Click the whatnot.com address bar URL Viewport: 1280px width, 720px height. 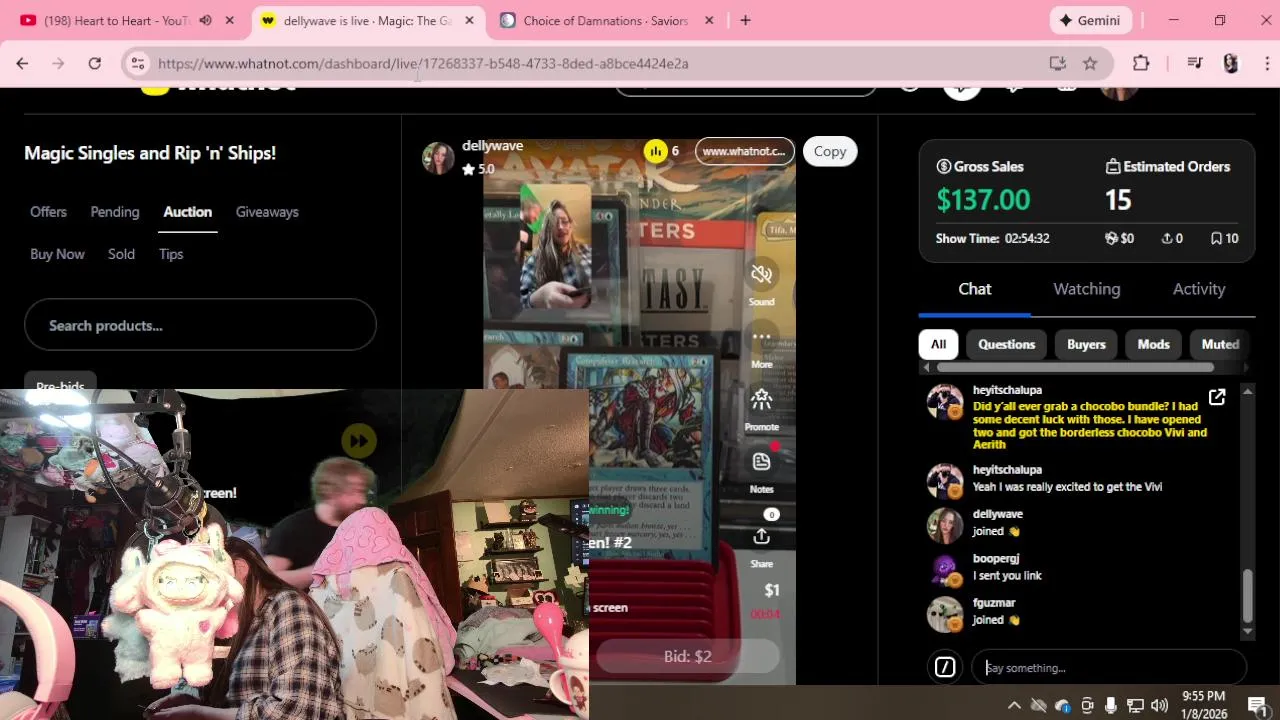coord(423,63)
